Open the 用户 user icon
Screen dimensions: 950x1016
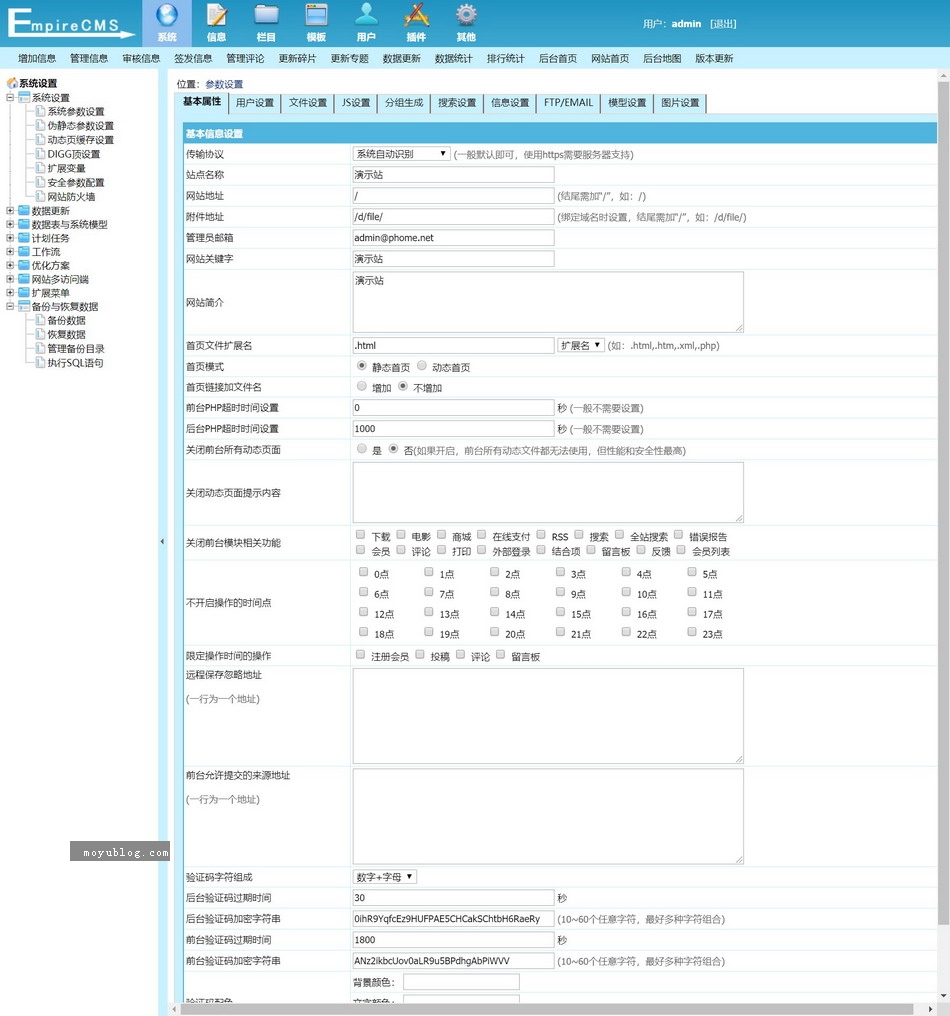(x=366, y=16)
